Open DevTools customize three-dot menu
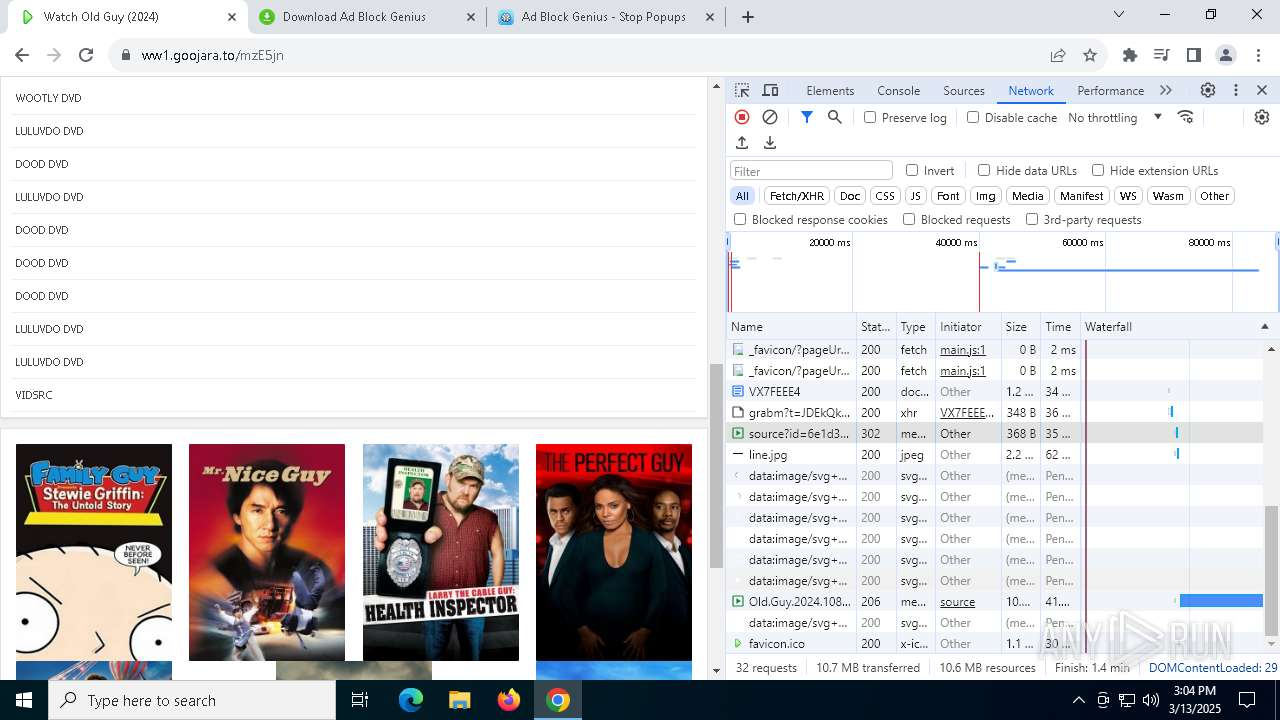Viewport: 1280px width, 720px height. coord(1236,90)
